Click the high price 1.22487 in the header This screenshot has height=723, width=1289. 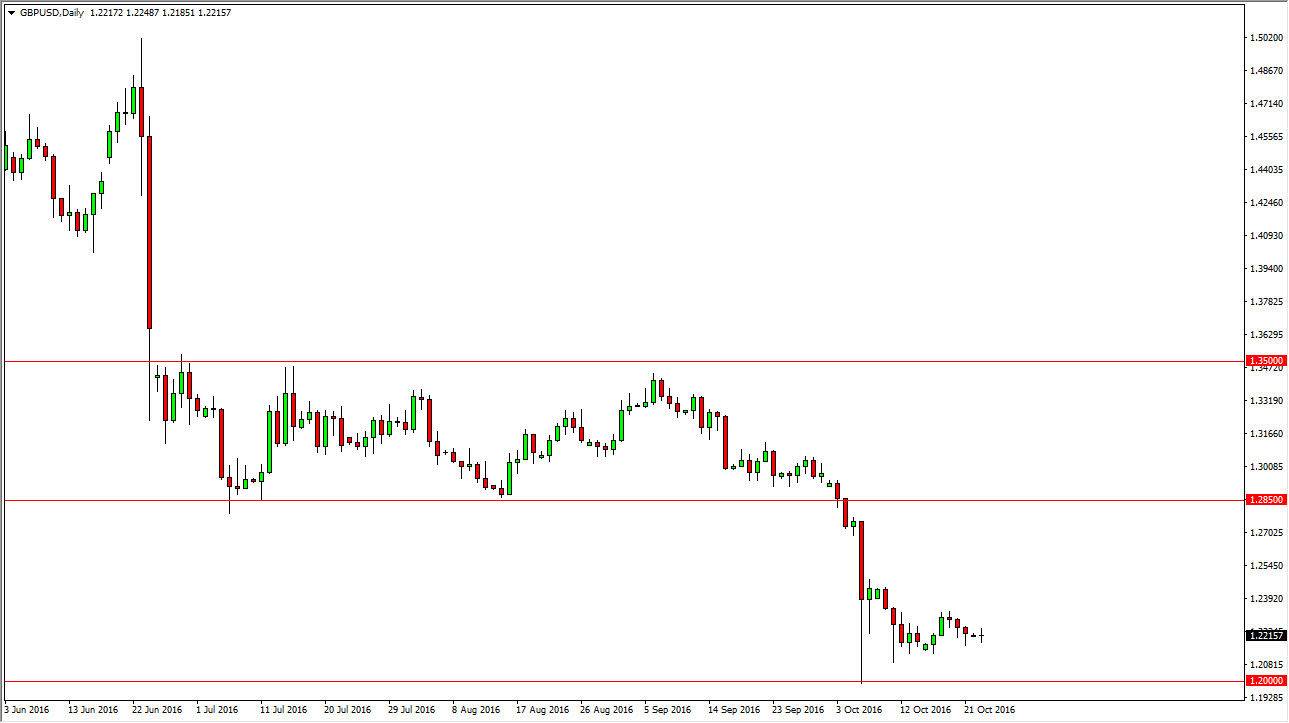(x=140, y=15)
